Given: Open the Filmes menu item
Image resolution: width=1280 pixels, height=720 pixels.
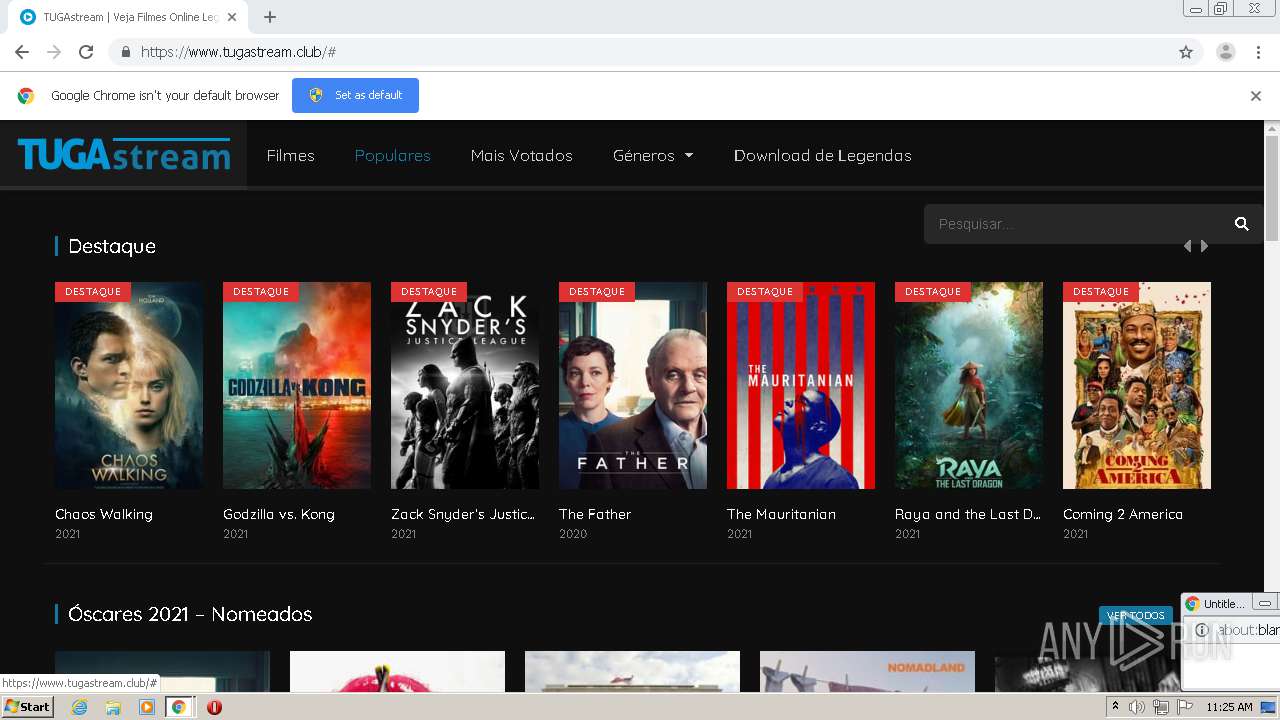Looking at the screenshot, I should 290,156.
